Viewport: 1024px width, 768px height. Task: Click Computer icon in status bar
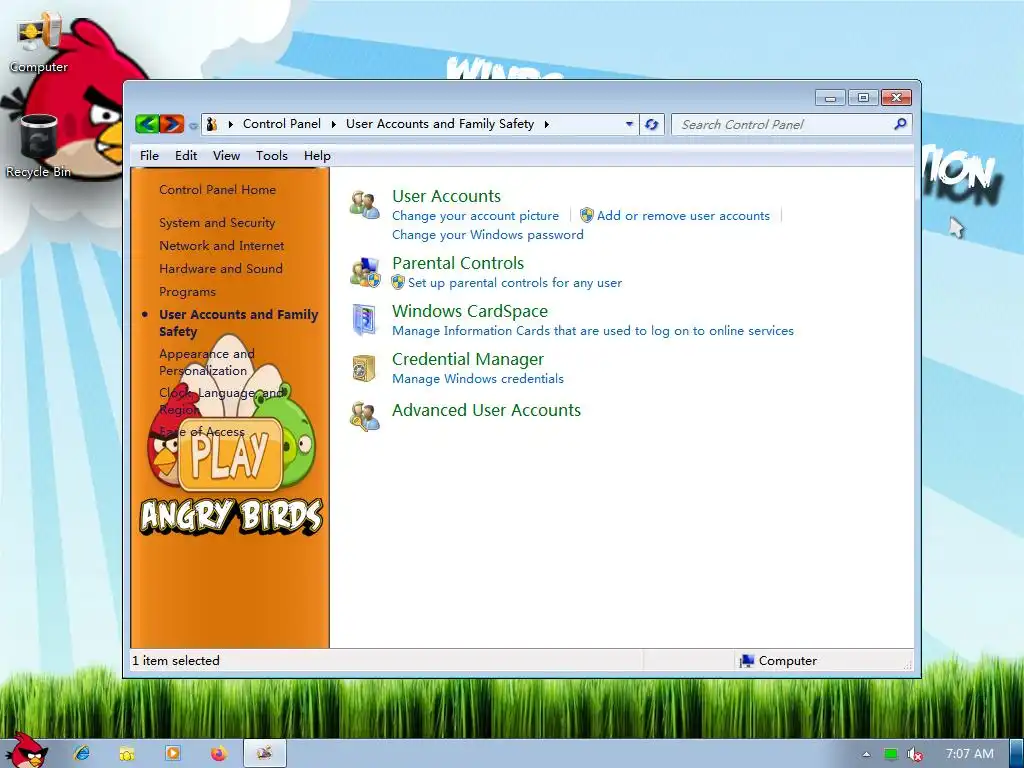pyautogui.click(x=746, y=661)
